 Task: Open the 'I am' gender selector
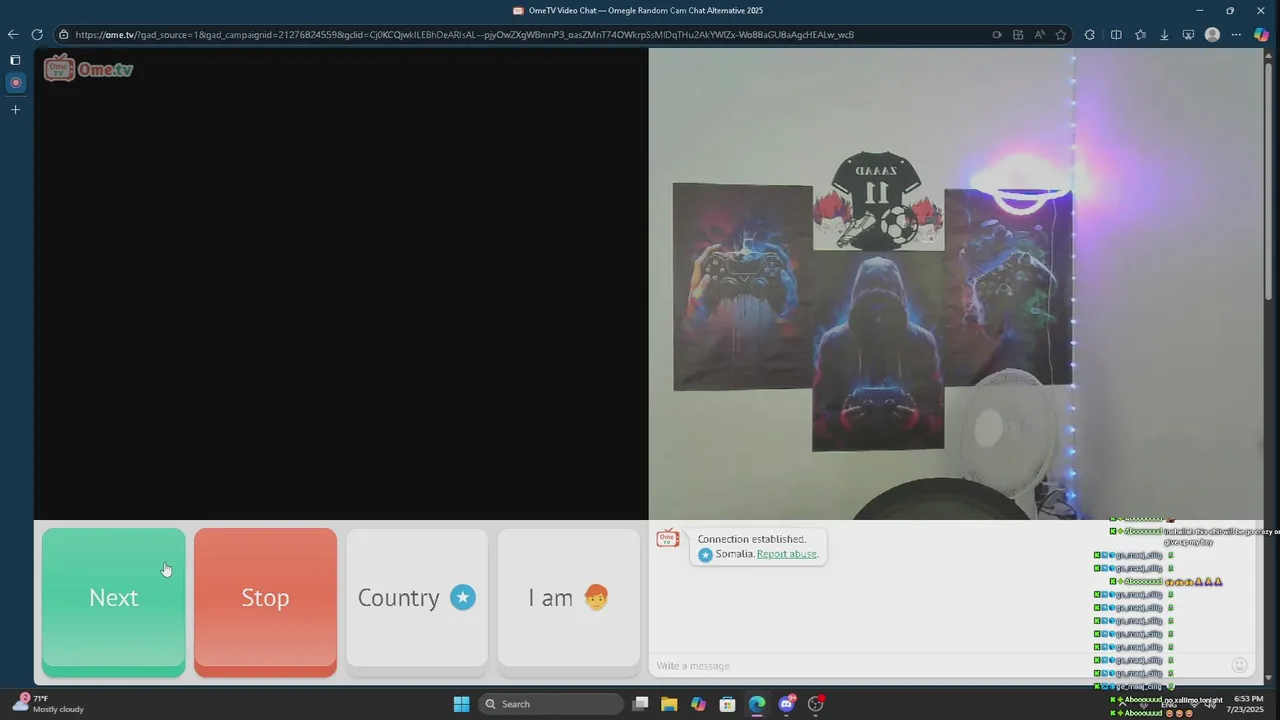568,598
